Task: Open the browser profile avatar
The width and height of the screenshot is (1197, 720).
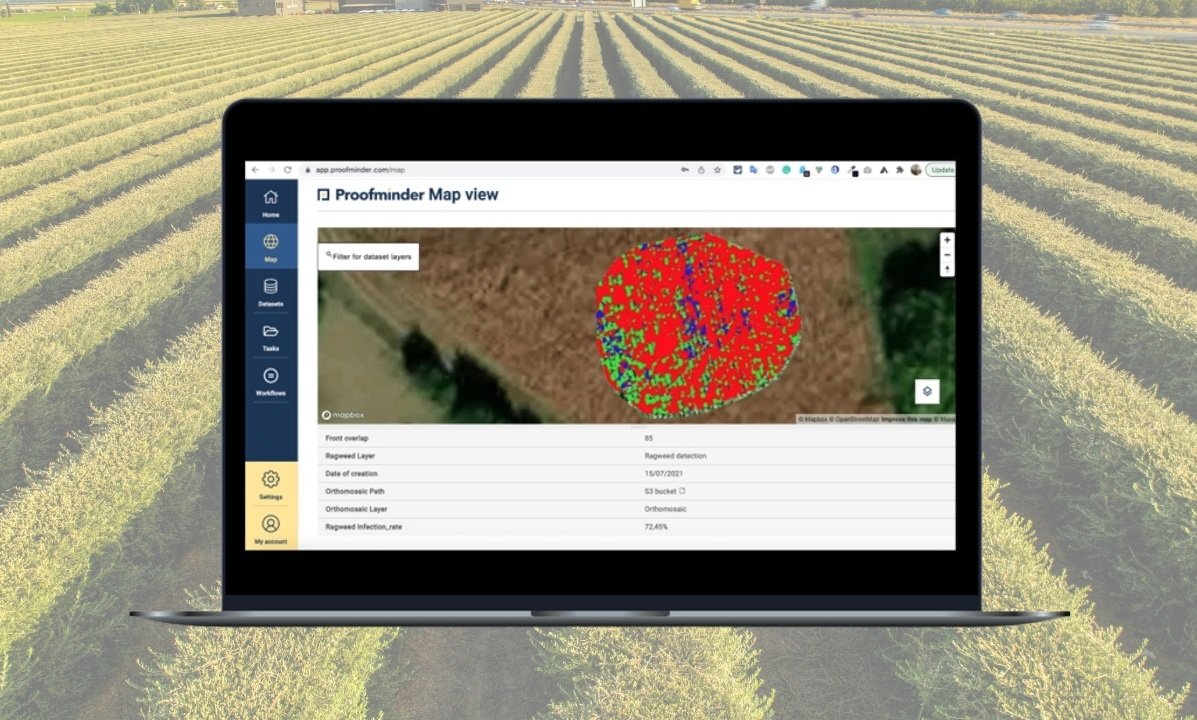Action: tap(916, 170)
